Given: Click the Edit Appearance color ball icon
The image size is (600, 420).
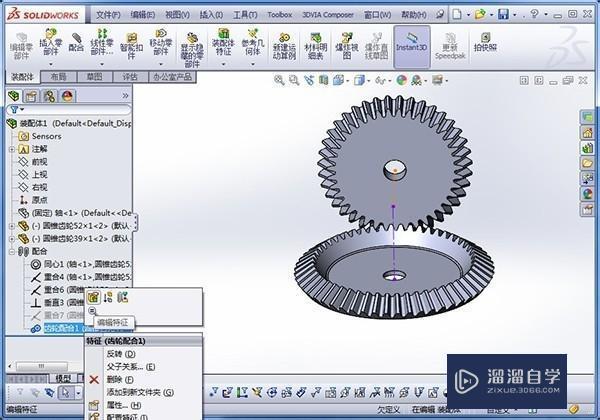Looking at the screenshot, I should (x=401, y=80).
